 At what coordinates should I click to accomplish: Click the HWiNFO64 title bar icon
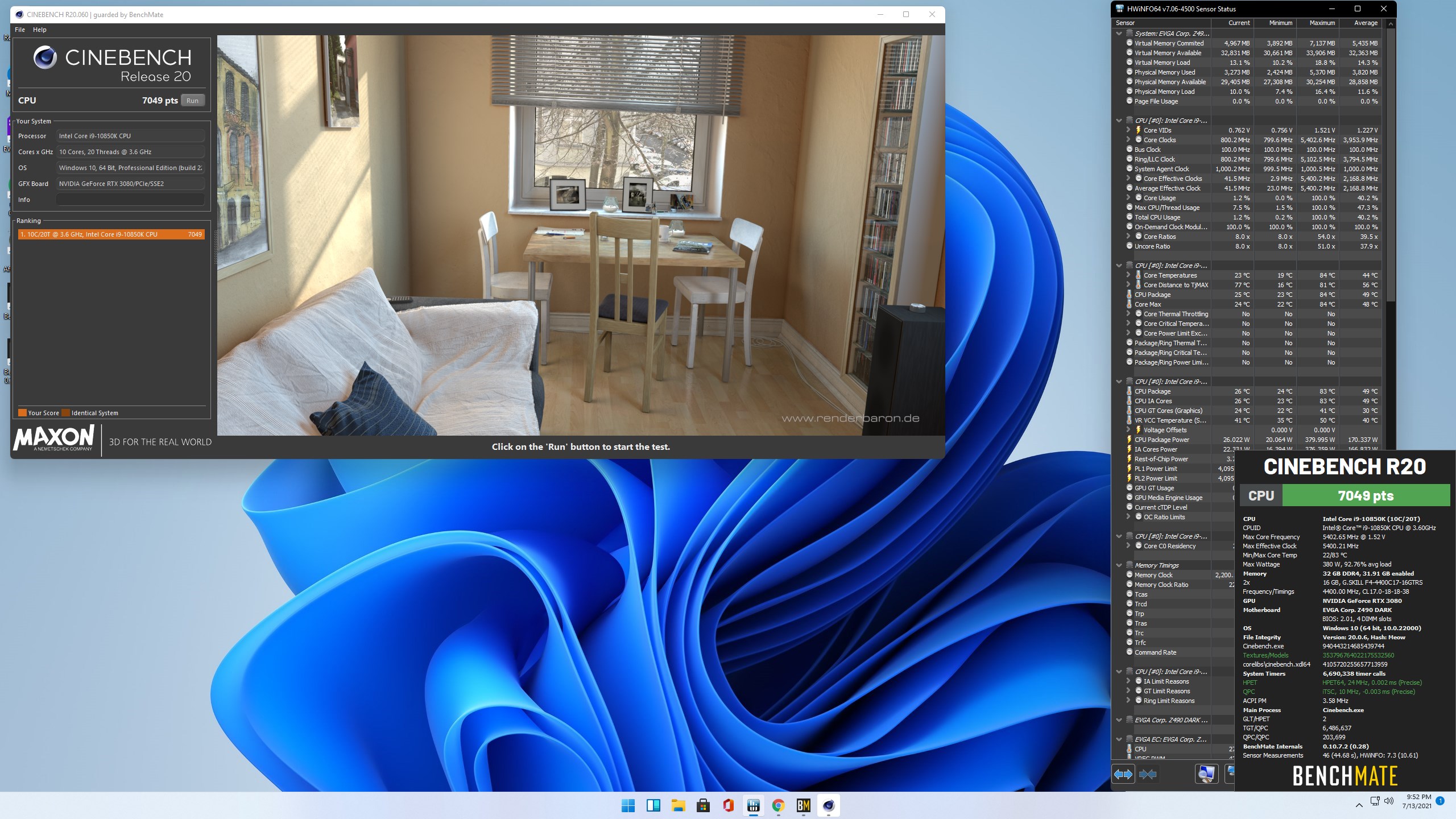tap(1120, 9)
